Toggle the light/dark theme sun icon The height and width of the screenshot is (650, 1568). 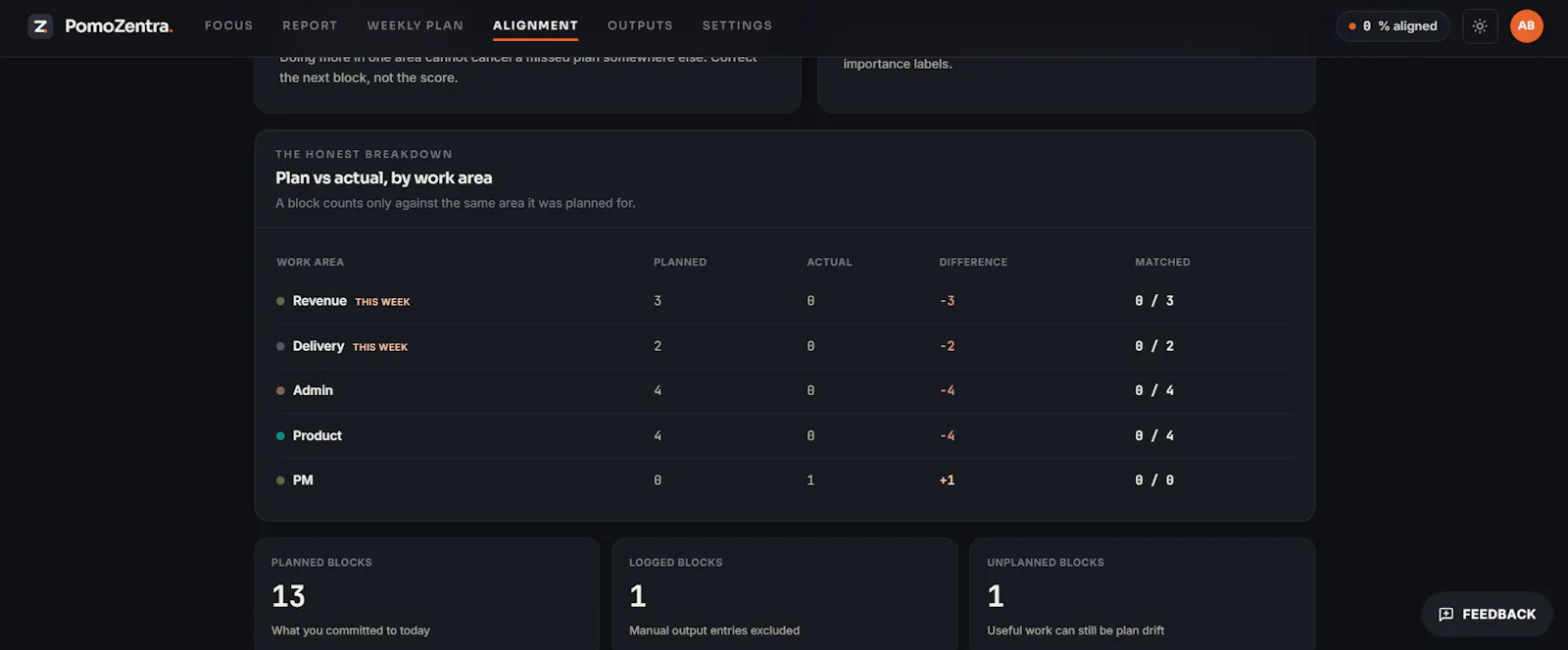click(x=1480, y=26)
